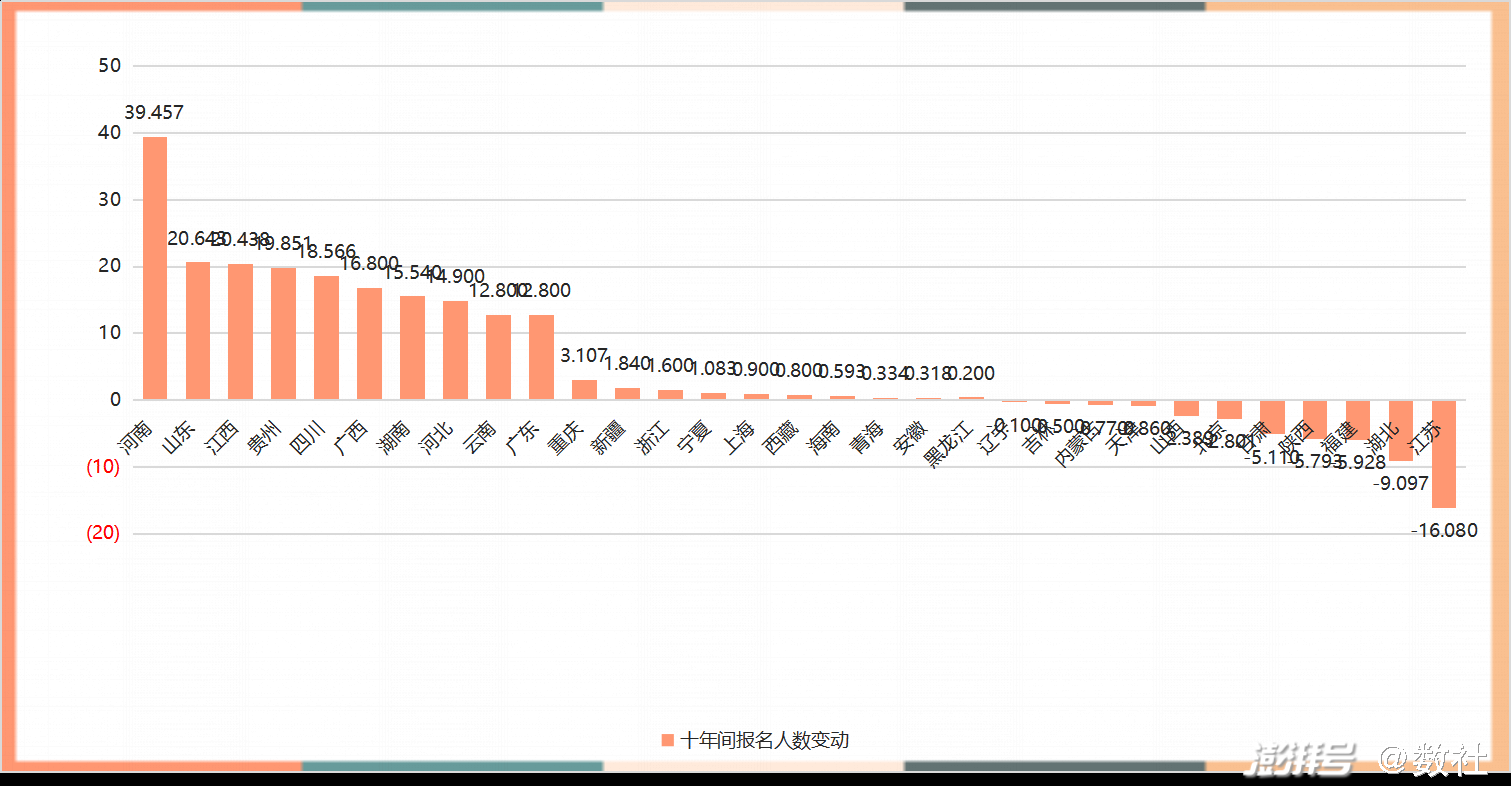Click the 广东 bar
This screenshot has height=786, width=1511.
click(541, 357)
